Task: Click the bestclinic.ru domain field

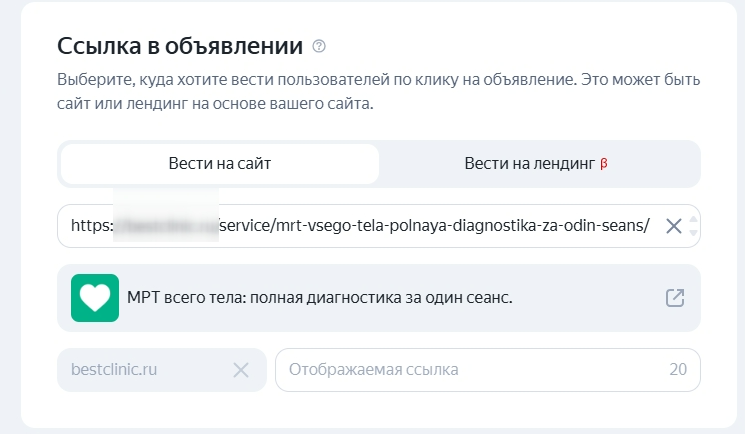Action: [x=140, y=370]
